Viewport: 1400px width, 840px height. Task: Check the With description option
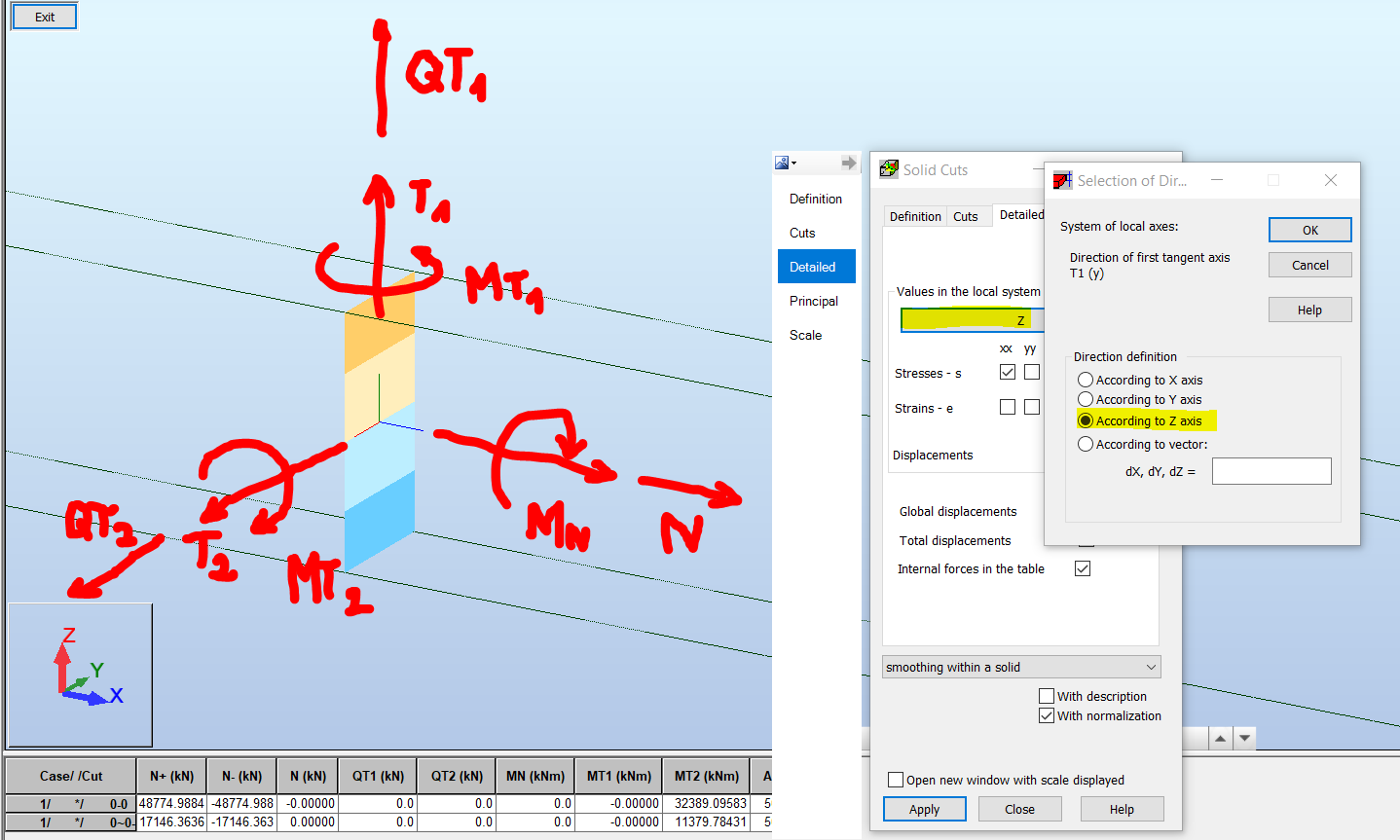(x=1047, y=695)
